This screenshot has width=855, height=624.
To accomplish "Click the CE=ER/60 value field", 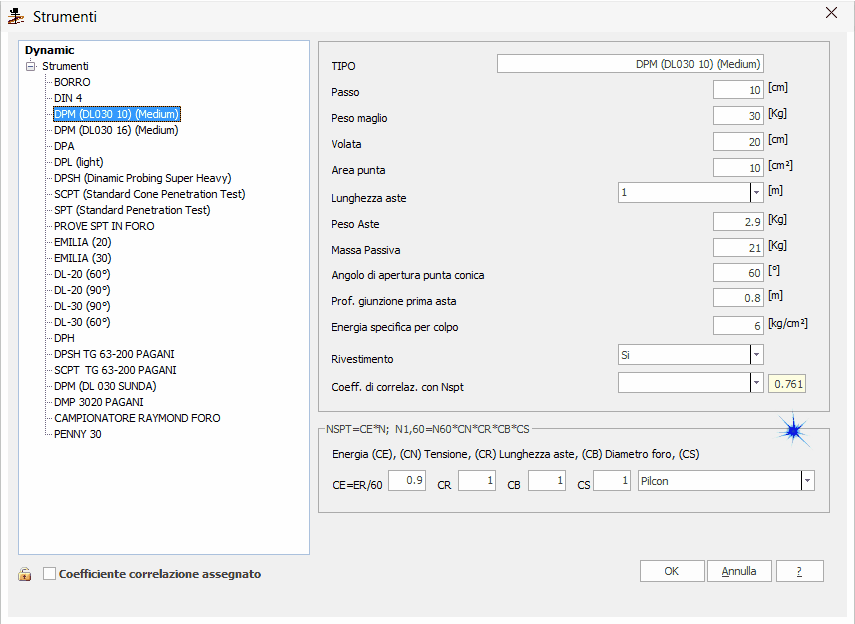I will [x=407, y=481].
